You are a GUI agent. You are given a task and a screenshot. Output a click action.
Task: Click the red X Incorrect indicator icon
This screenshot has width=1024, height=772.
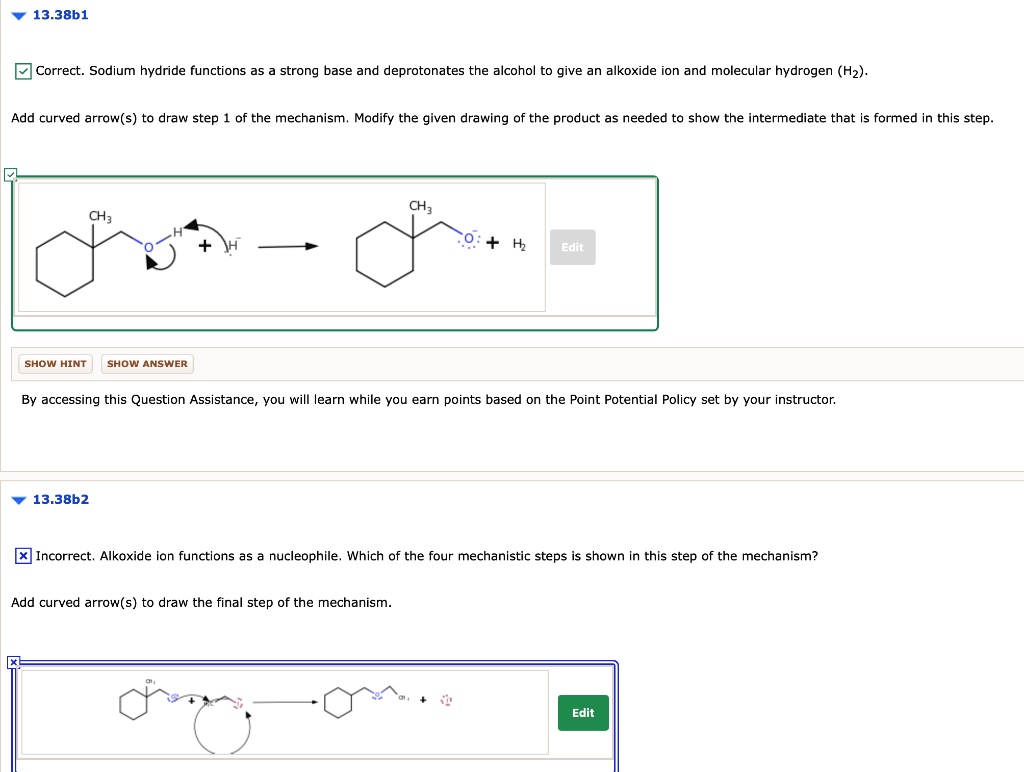(x=24, y=556)
